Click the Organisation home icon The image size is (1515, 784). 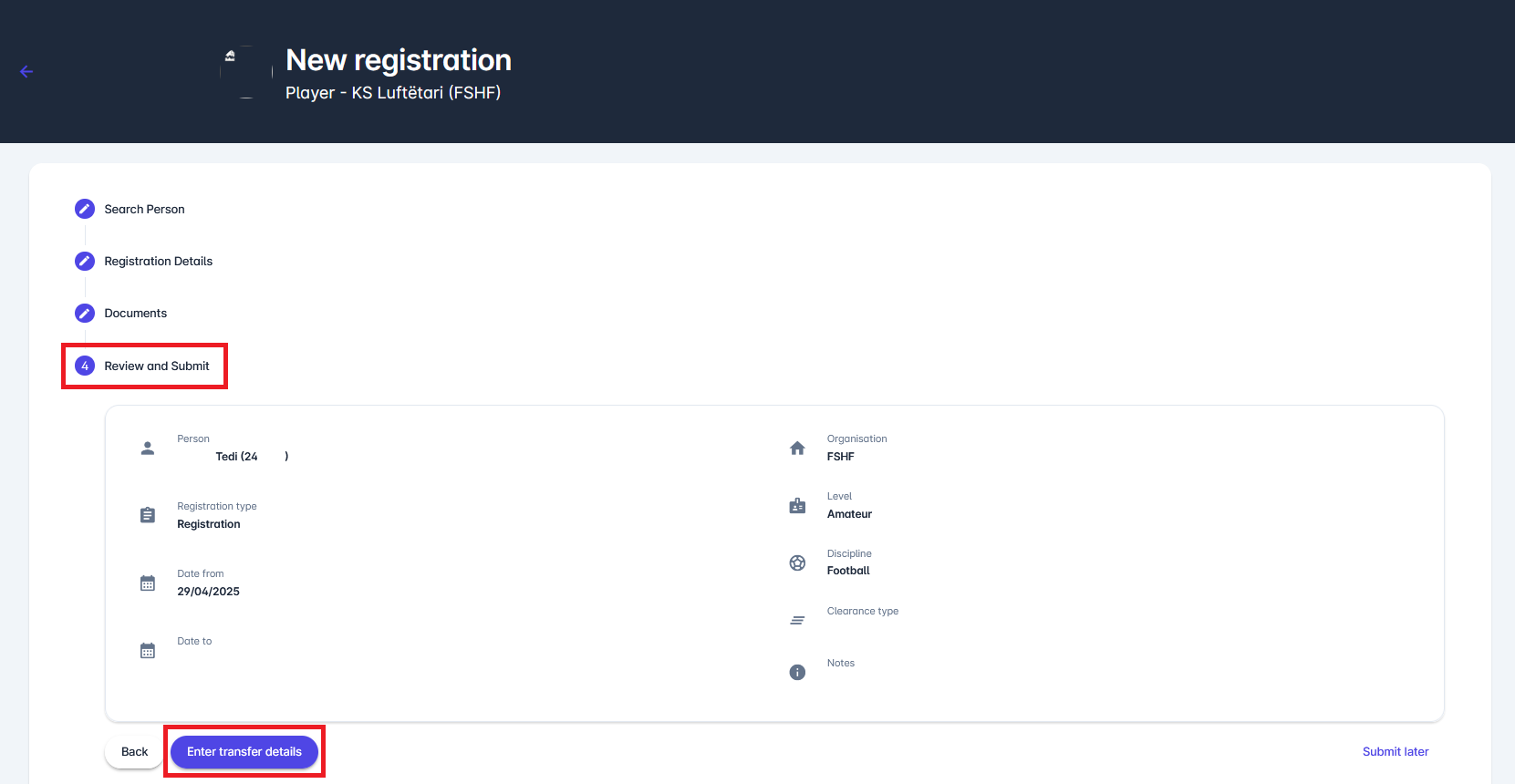(797, 449)
